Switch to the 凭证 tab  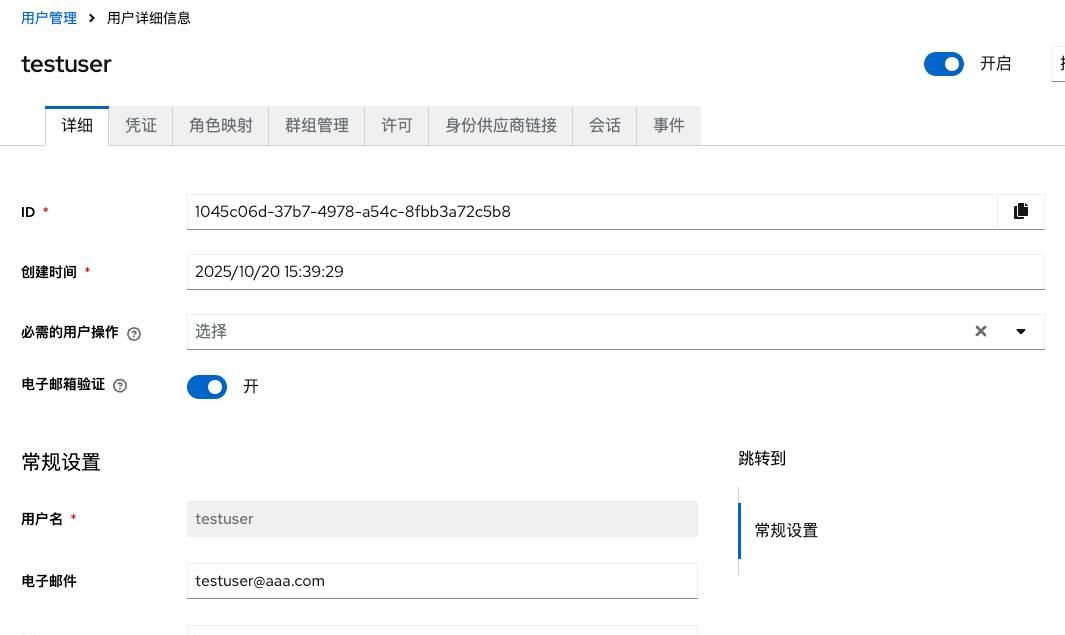point(140,125)
